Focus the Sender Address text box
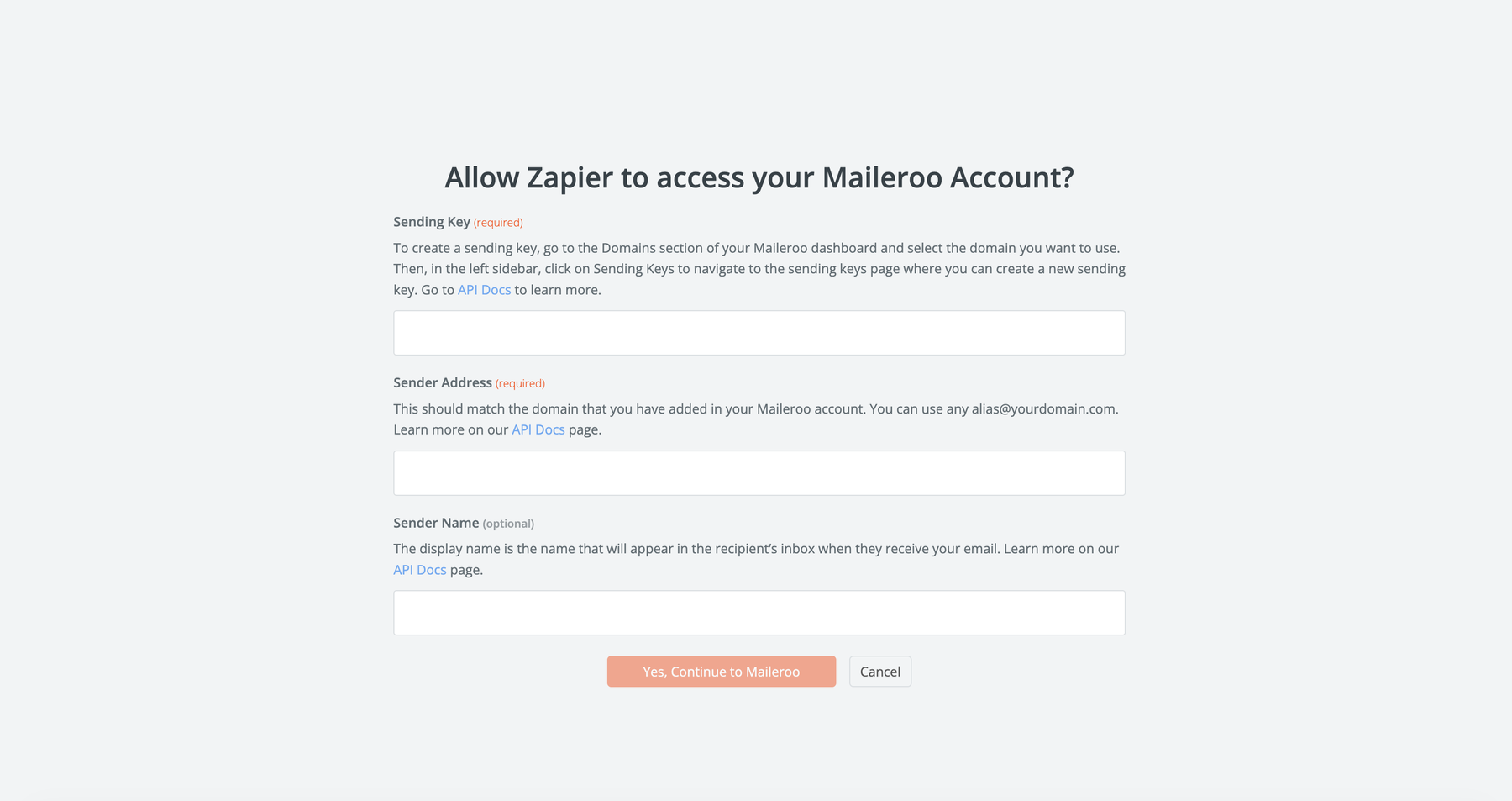1512x801 pixels. pos(759,473)
